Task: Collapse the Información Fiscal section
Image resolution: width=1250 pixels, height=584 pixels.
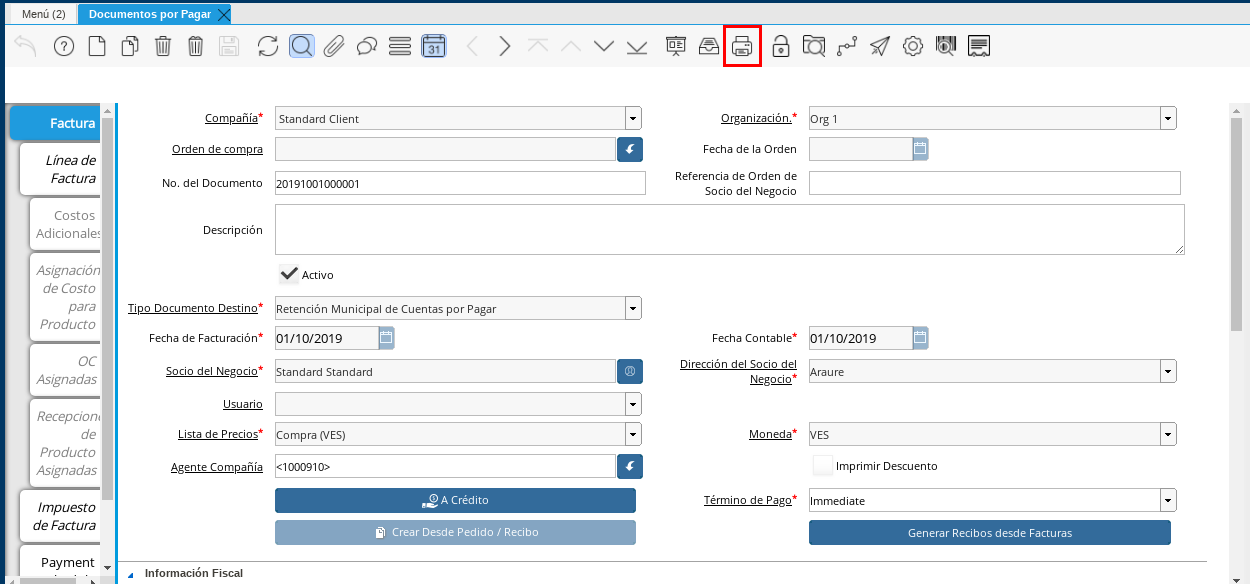Action: point(131,574)
